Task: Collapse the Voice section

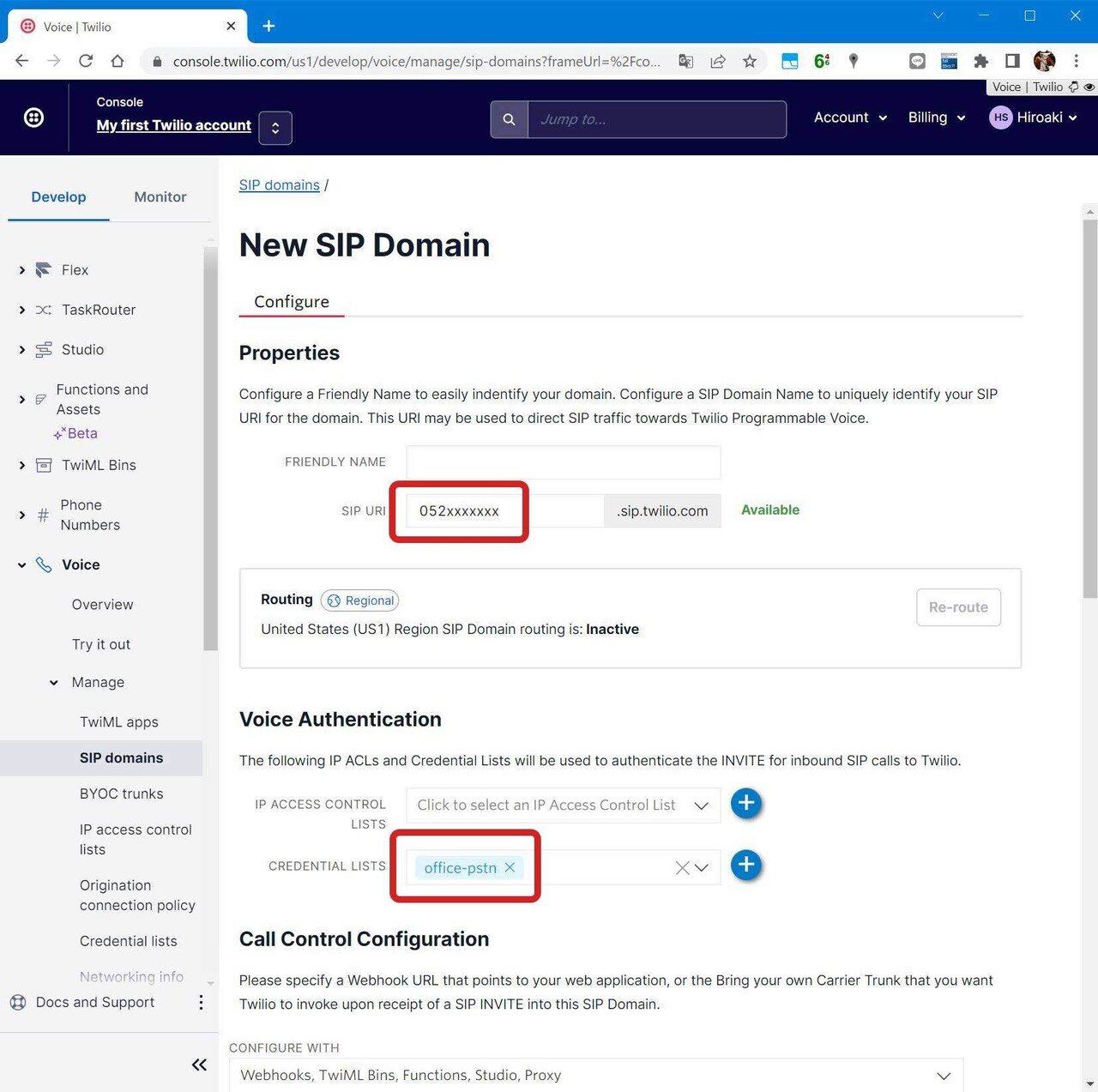Action: (x=21, y=564)
